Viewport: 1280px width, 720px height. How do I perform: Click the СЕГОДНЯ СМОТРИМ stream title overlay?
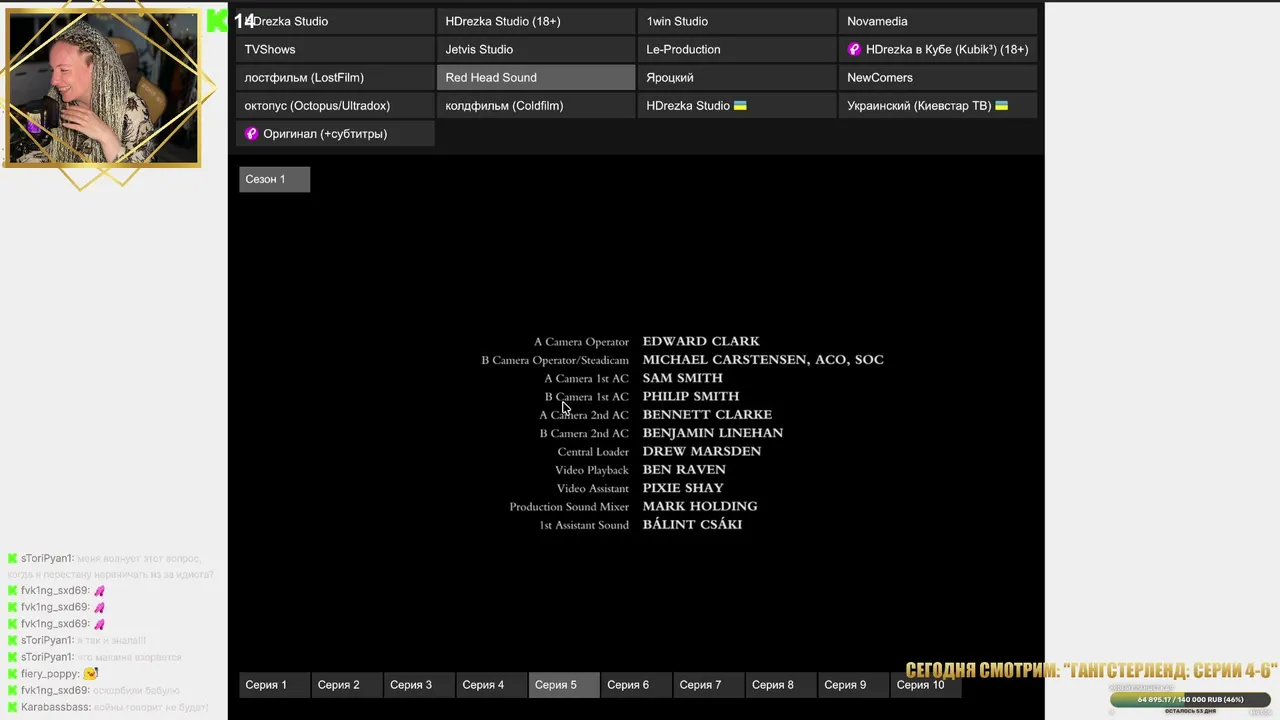coord(1091,671)
